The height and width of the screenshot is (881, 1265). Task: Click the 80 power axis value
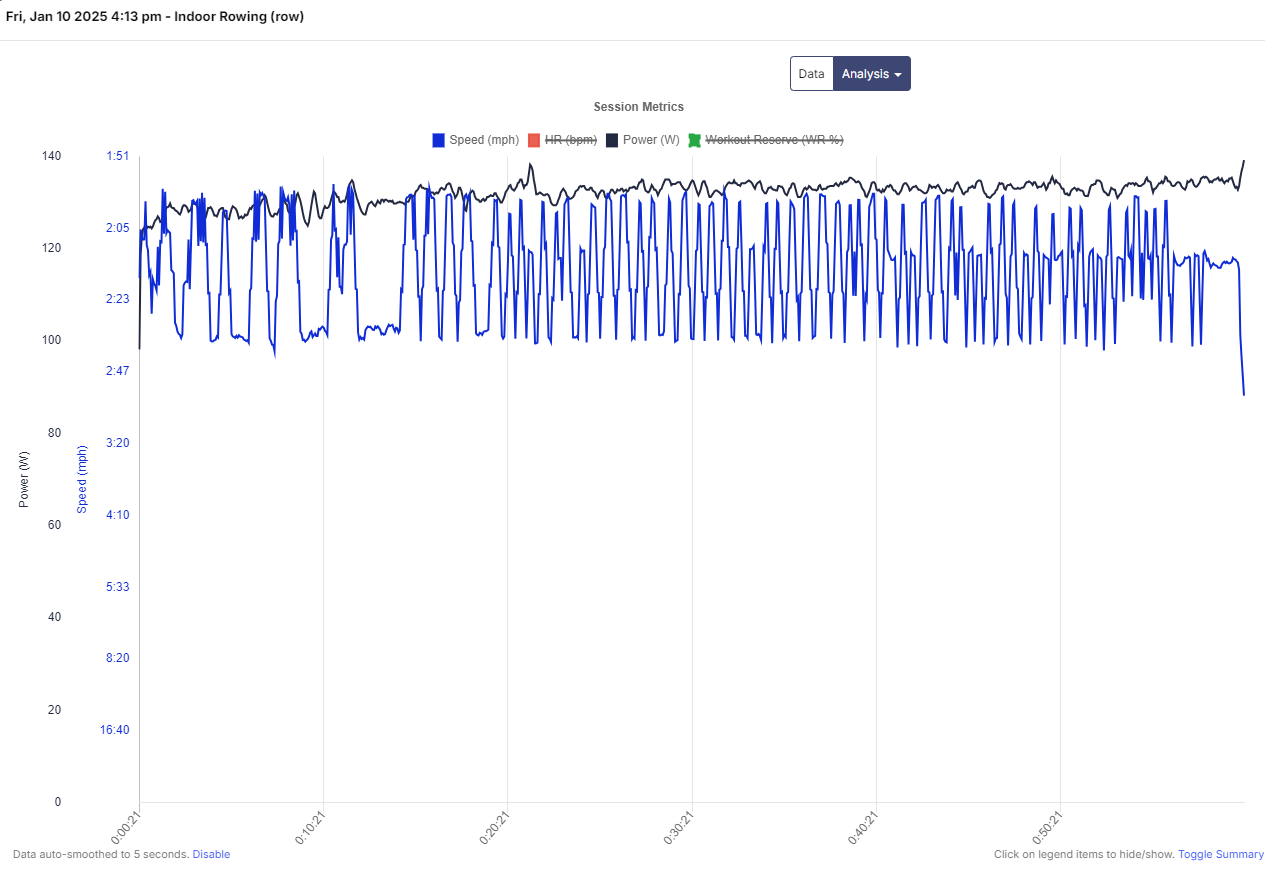tap(54, 433)
